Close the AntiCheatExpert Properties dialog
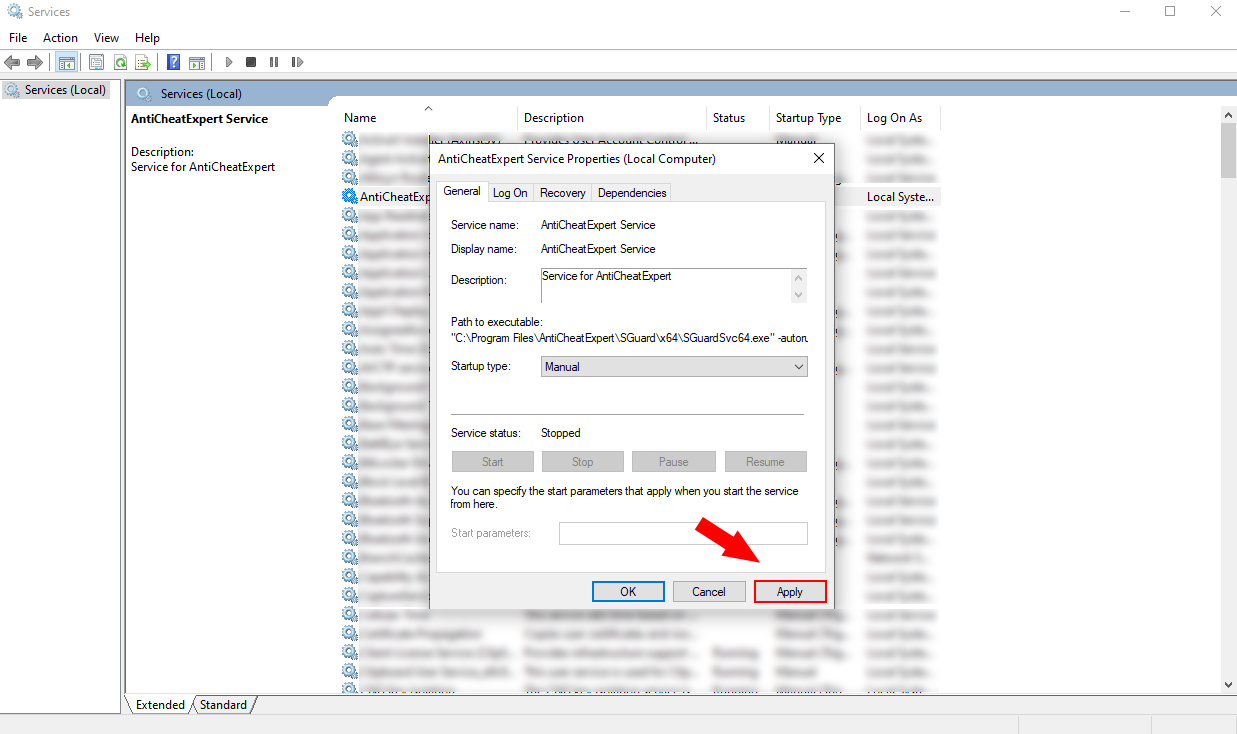The height and width of the screenshot is (734, 1237). tap(819, 158)
